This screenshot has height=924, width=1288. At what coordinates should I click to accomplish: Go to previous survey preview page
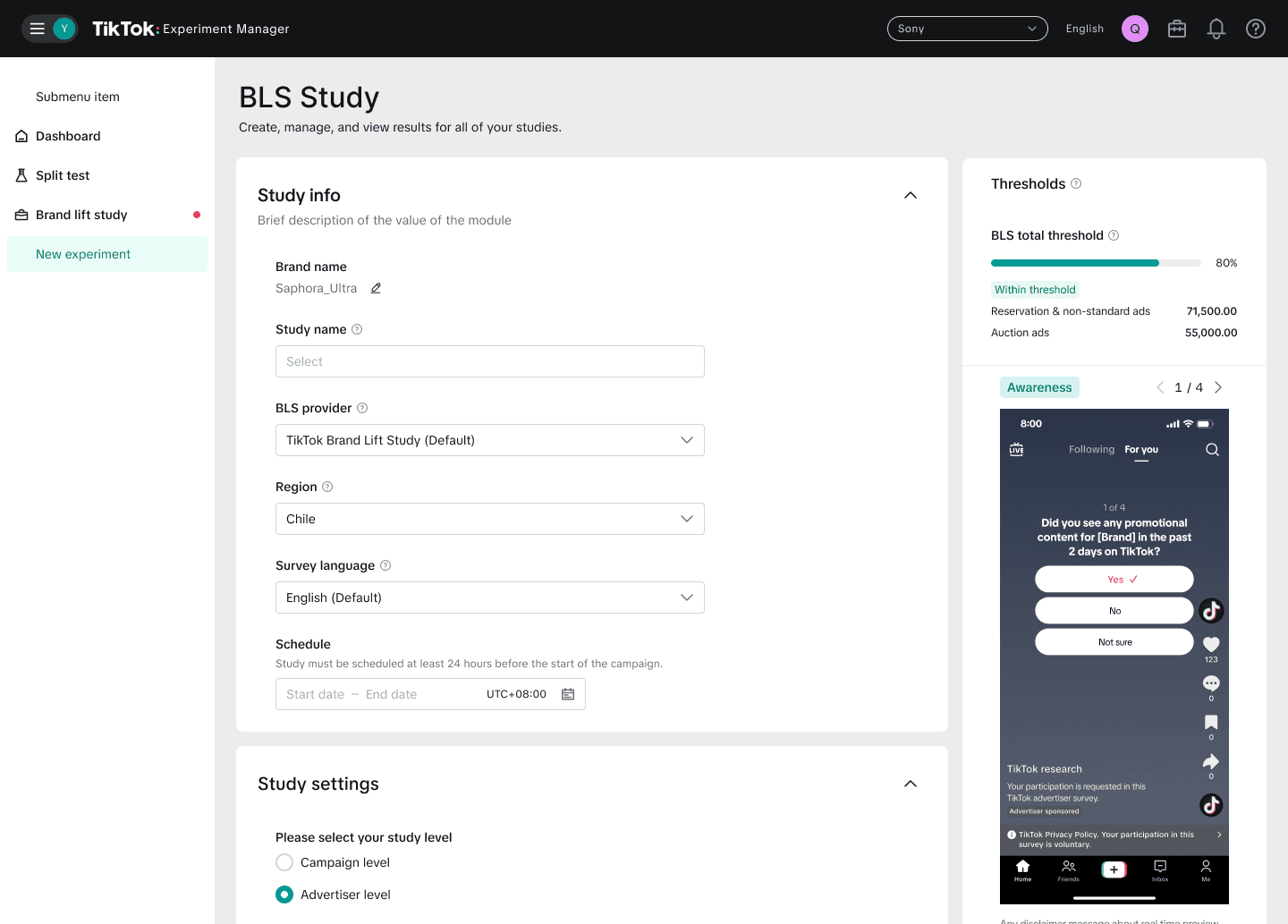pyautogui.click(x=1160, y=387)
